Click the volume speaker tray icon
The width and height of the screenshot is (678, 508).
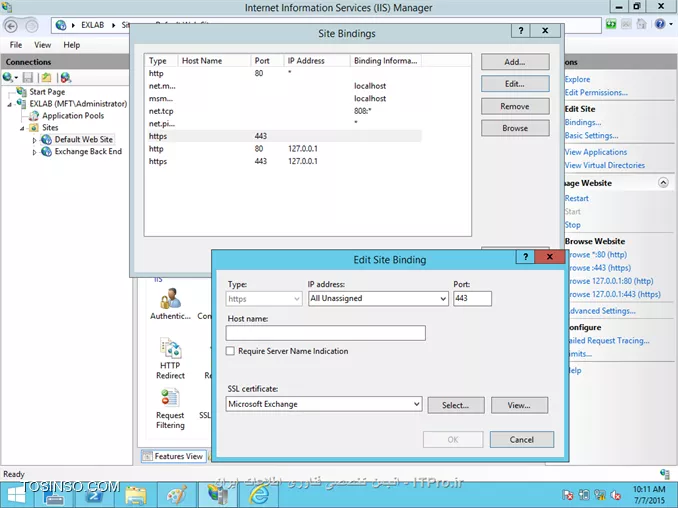coord(616,495)
